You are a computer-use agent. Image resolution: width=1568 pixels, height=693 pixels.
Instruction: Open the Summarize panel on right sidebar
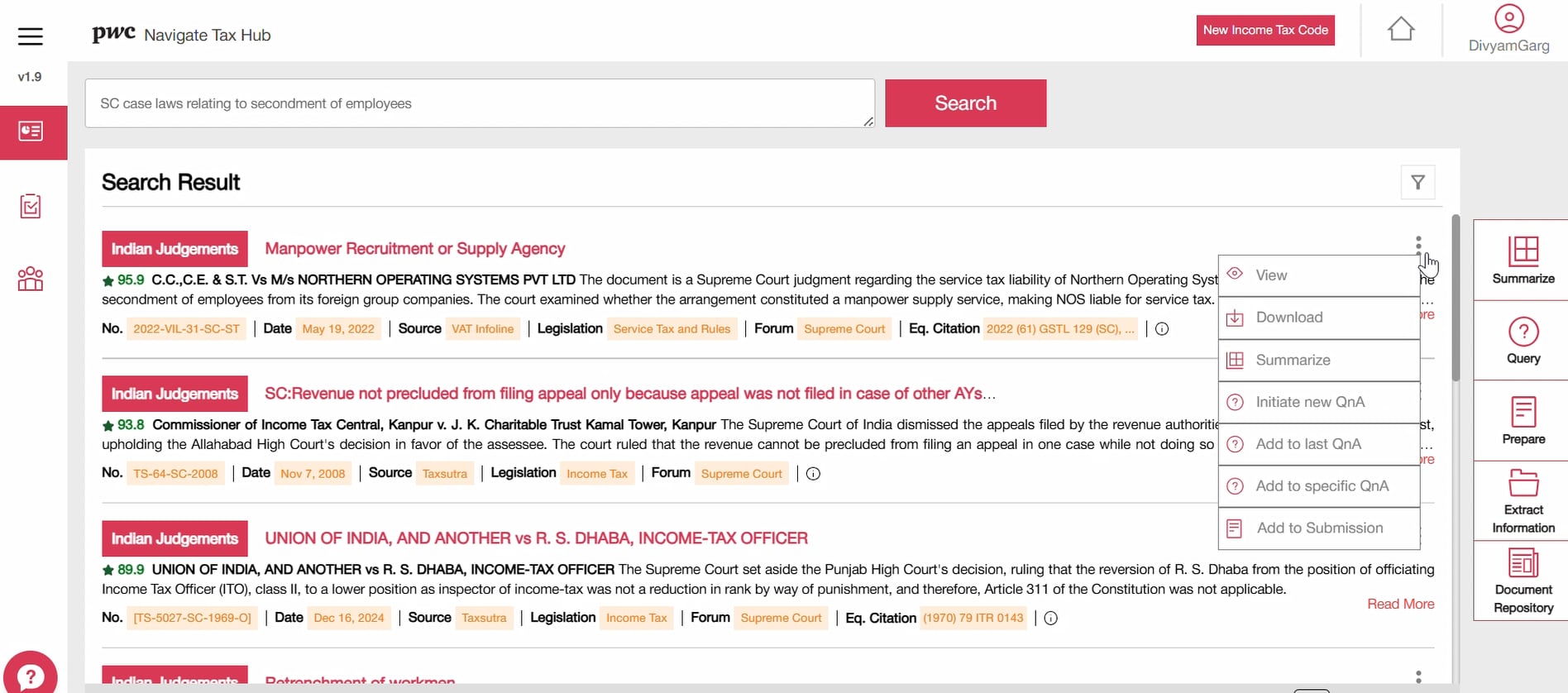pos(1523,260)
